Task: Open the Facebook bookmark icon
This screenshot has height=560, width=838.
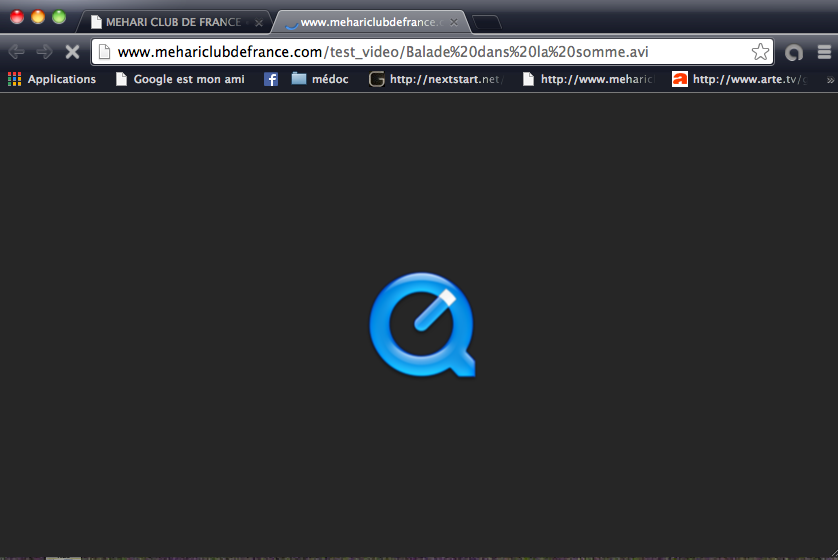Action: [x=271, y=79]
